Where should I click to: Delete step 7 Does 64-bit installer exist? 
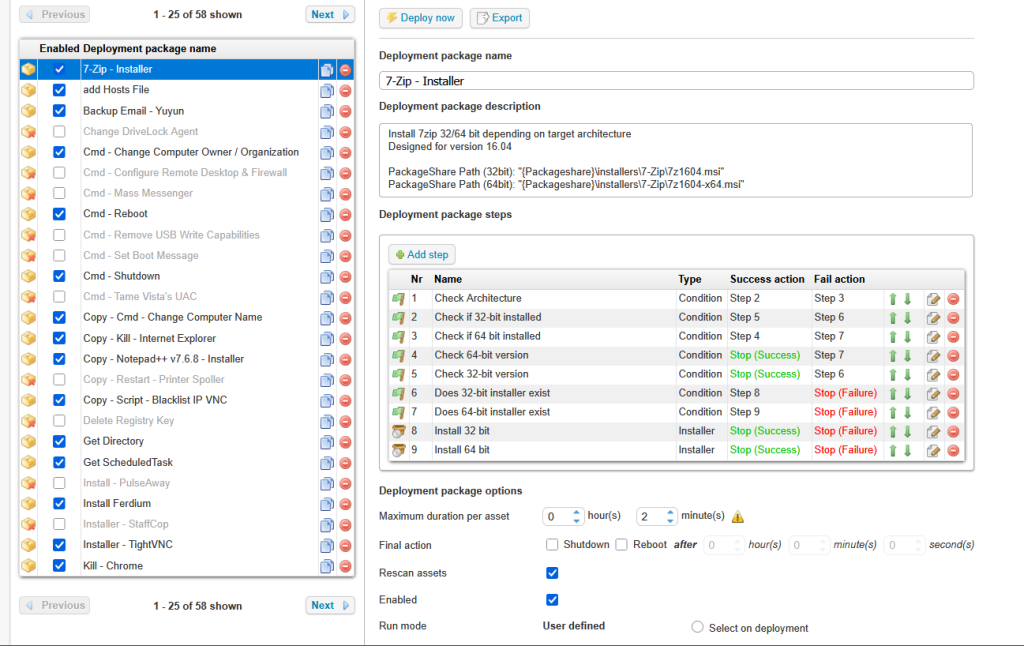pyautogui.click(x=953, y=413)
